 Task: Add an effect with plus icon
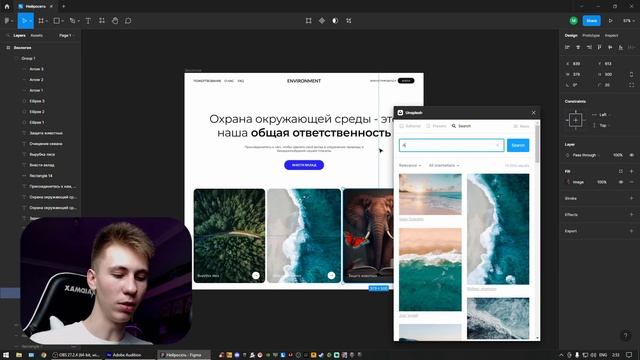coord(631,215)
